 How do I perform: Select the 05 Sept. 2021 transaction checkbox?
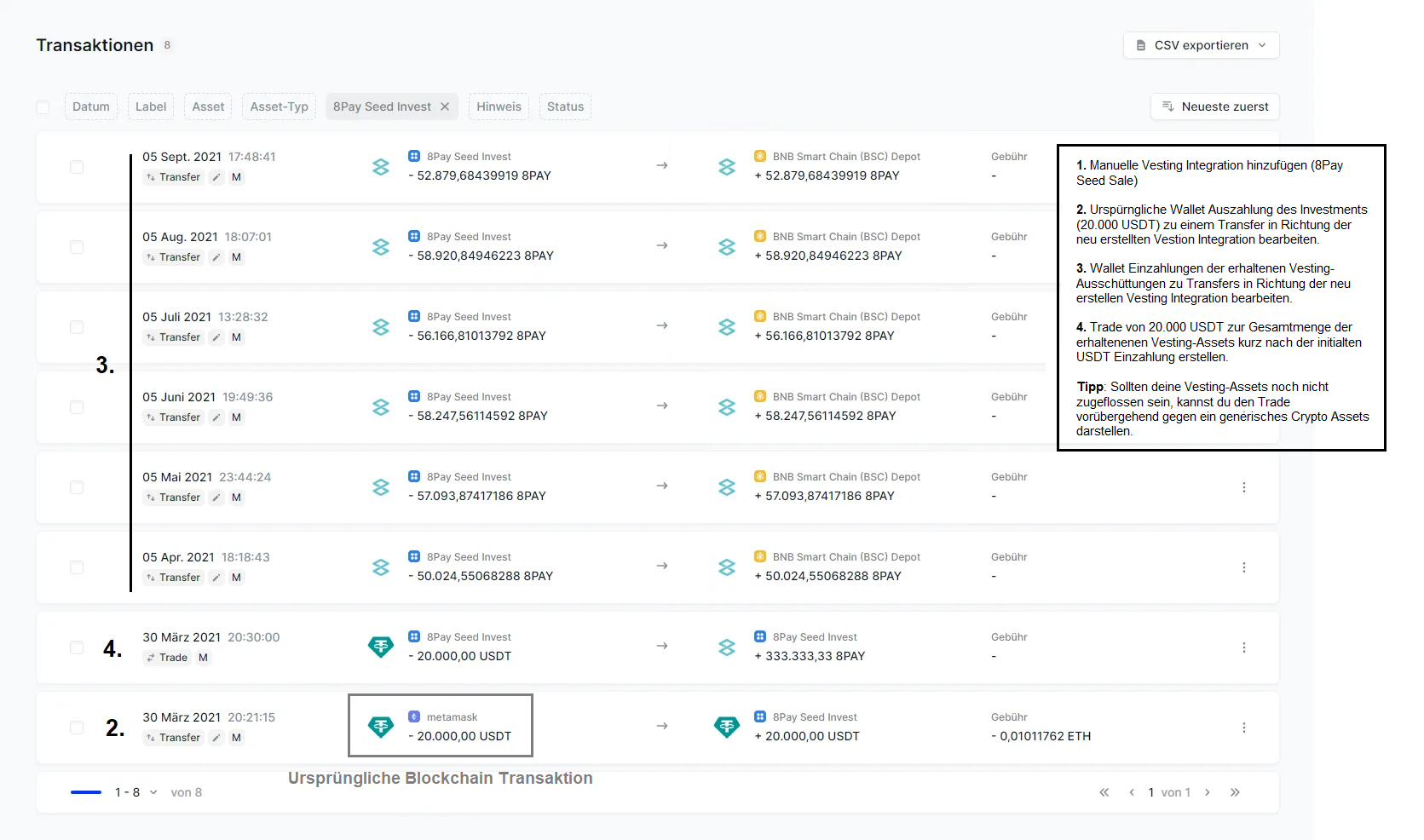77,167
